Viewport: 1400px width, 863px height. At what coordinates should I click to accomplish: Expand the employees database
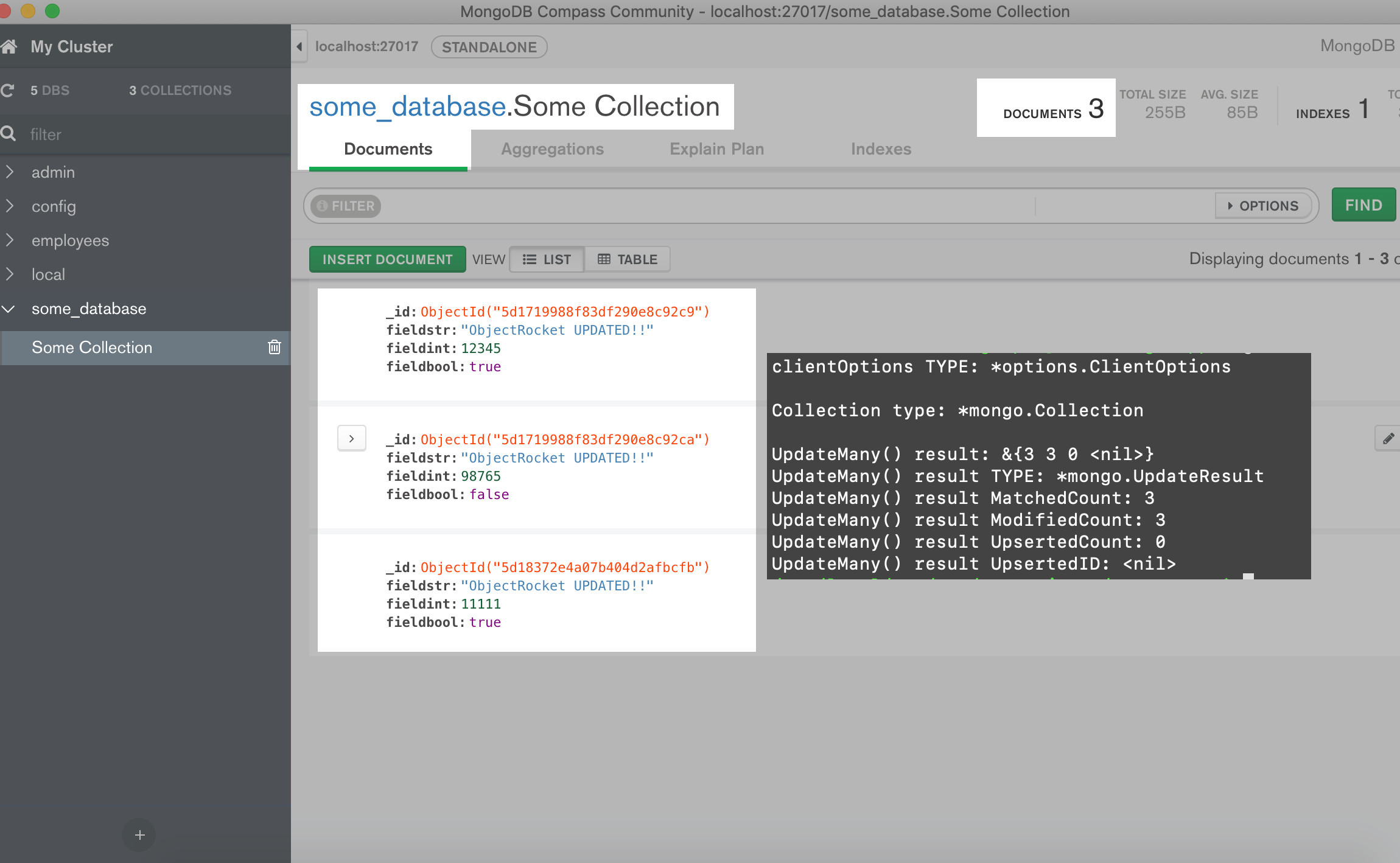[10, 240]
